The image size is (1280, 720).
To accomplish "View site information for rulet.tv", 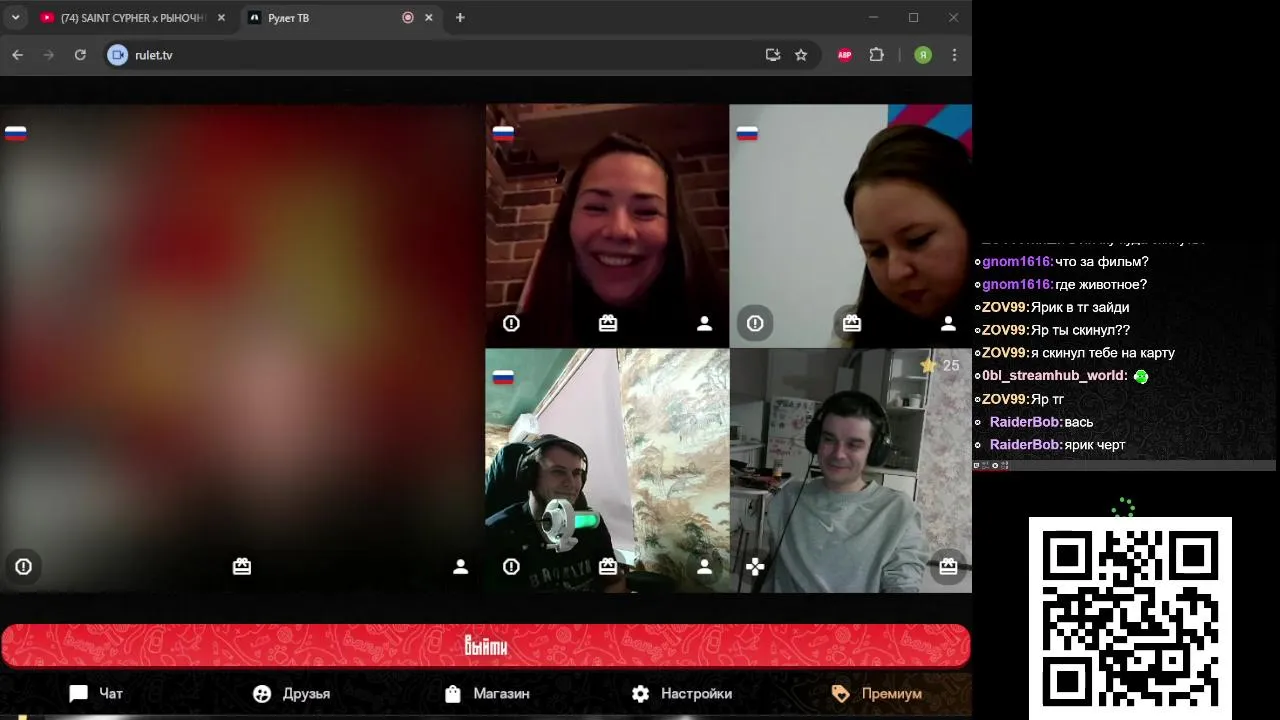I will tap(118, 55).
